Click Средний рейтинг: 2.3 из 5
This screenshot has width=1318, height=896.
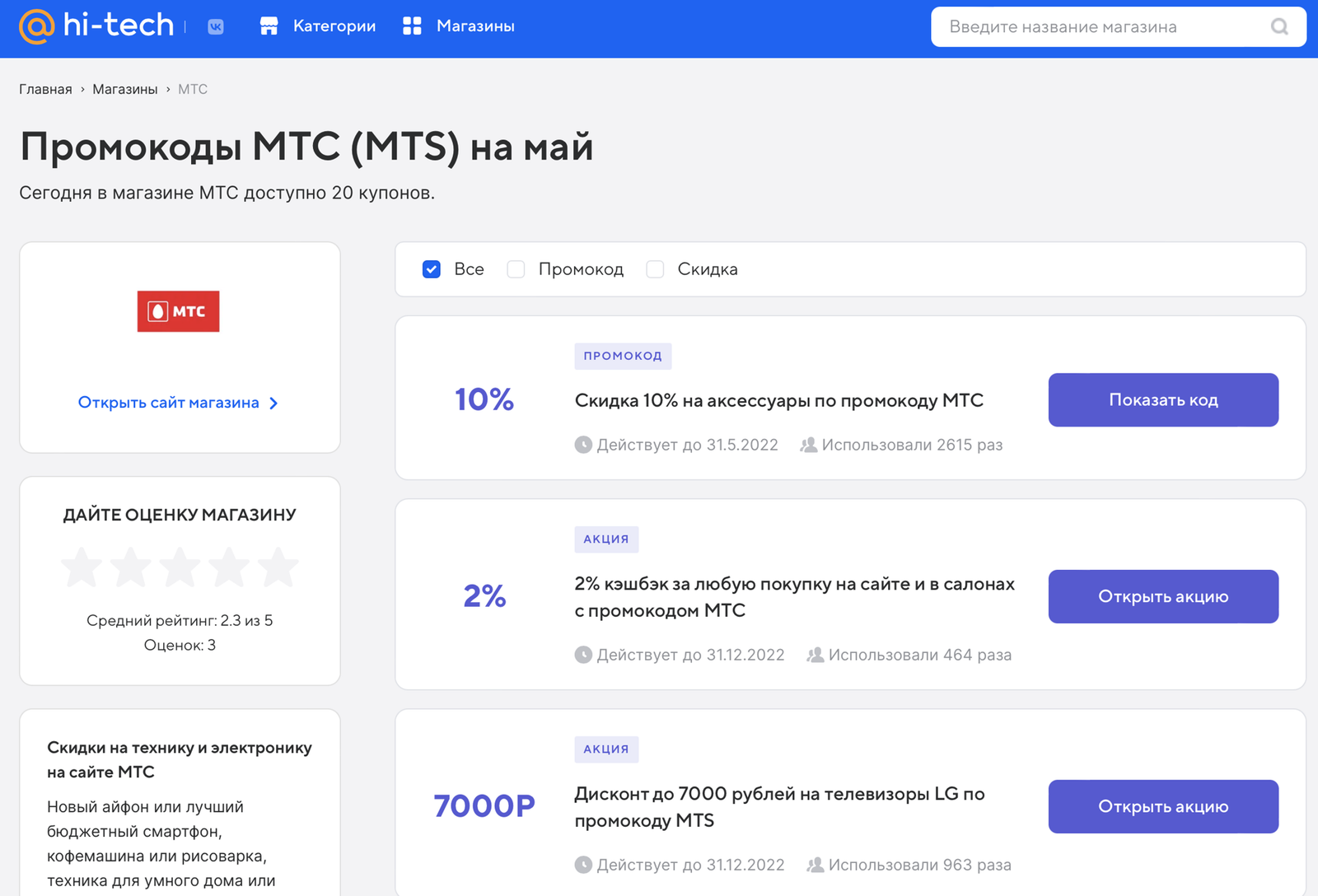coord(180,620)
